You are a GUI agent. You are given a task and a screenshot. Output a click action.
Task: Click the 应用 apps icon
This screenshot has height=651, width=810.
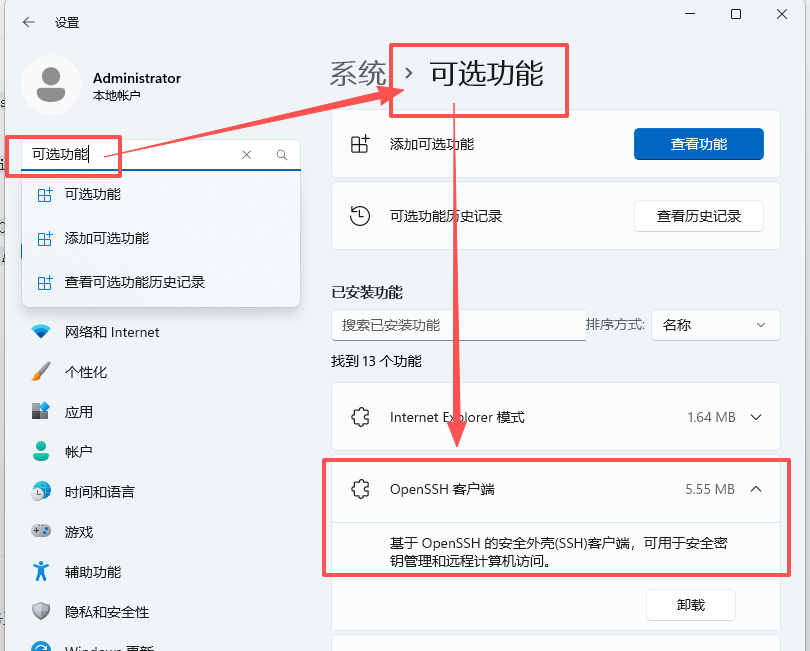point(41,411)
